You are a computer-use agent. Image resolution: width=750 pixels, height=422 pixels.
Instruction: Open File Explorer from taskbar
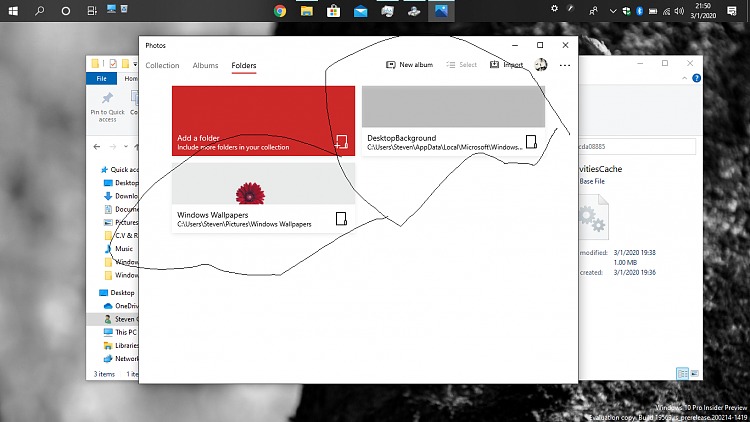(307, 11)
